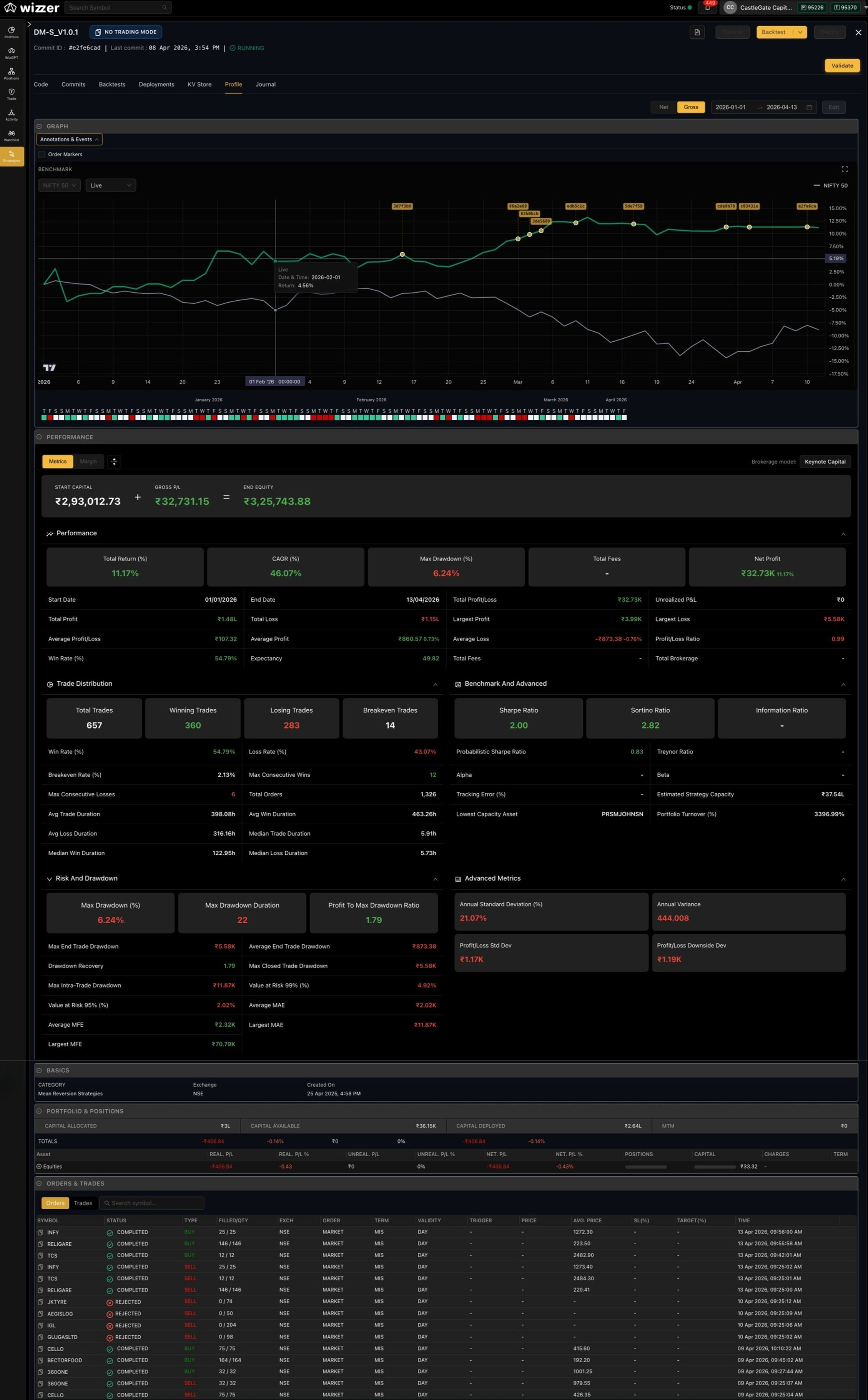Open the Live benchmark mode dropdown
This screenshot has width=868, height=1400.
pos(111,185)
